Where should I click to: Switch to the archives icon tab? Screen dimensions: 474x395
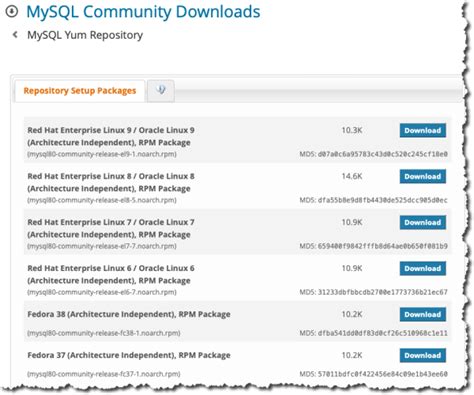coord(161,90)
